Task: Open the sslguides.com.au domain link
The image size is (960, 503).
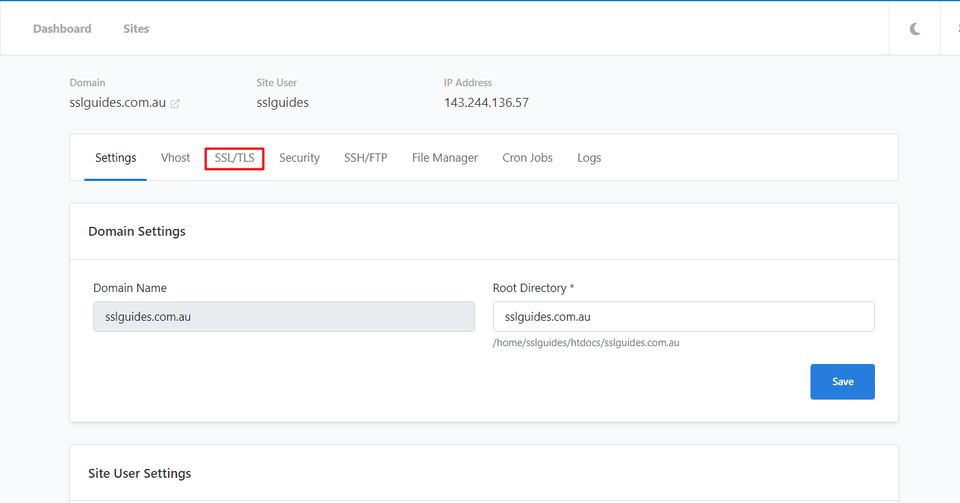Action: (x=118, y=103)
